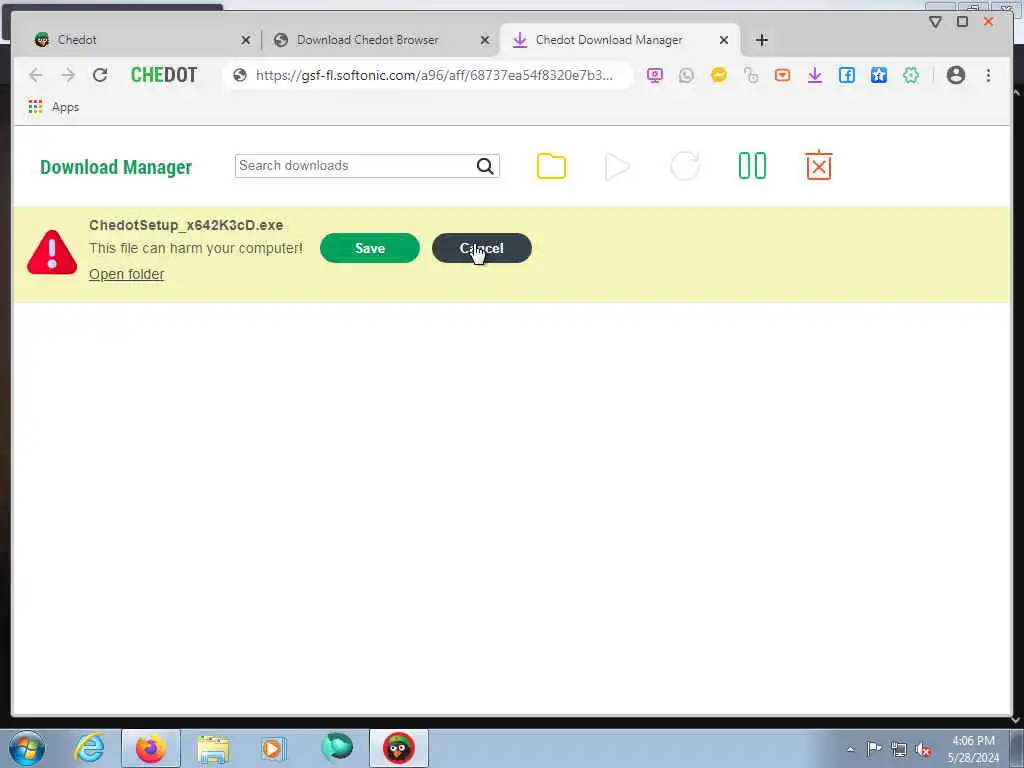
Task: Open the Action Center flag tray icon
Action: click(874, 749)
